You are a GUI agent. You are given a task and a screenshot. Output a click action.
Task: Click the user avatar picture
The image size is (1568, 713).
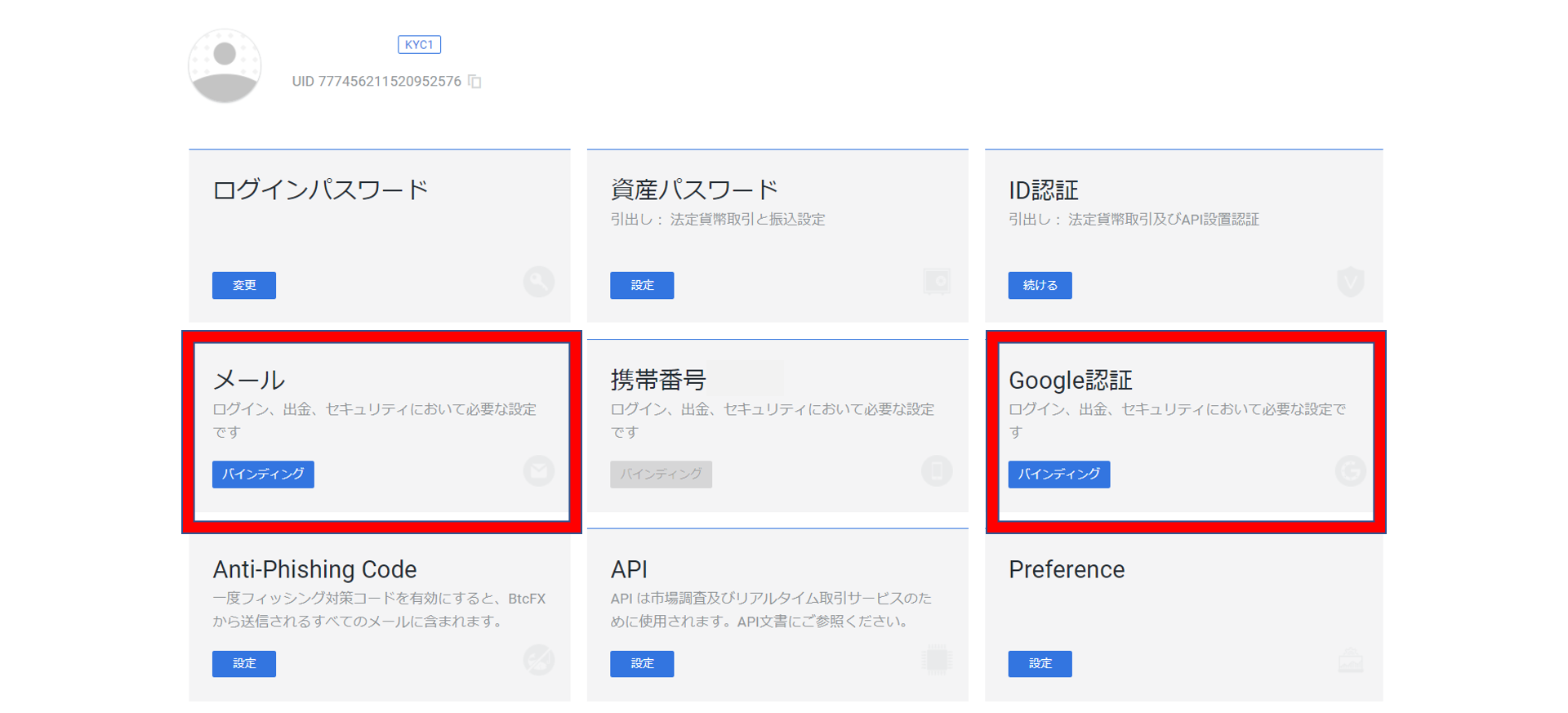point(225,66)
